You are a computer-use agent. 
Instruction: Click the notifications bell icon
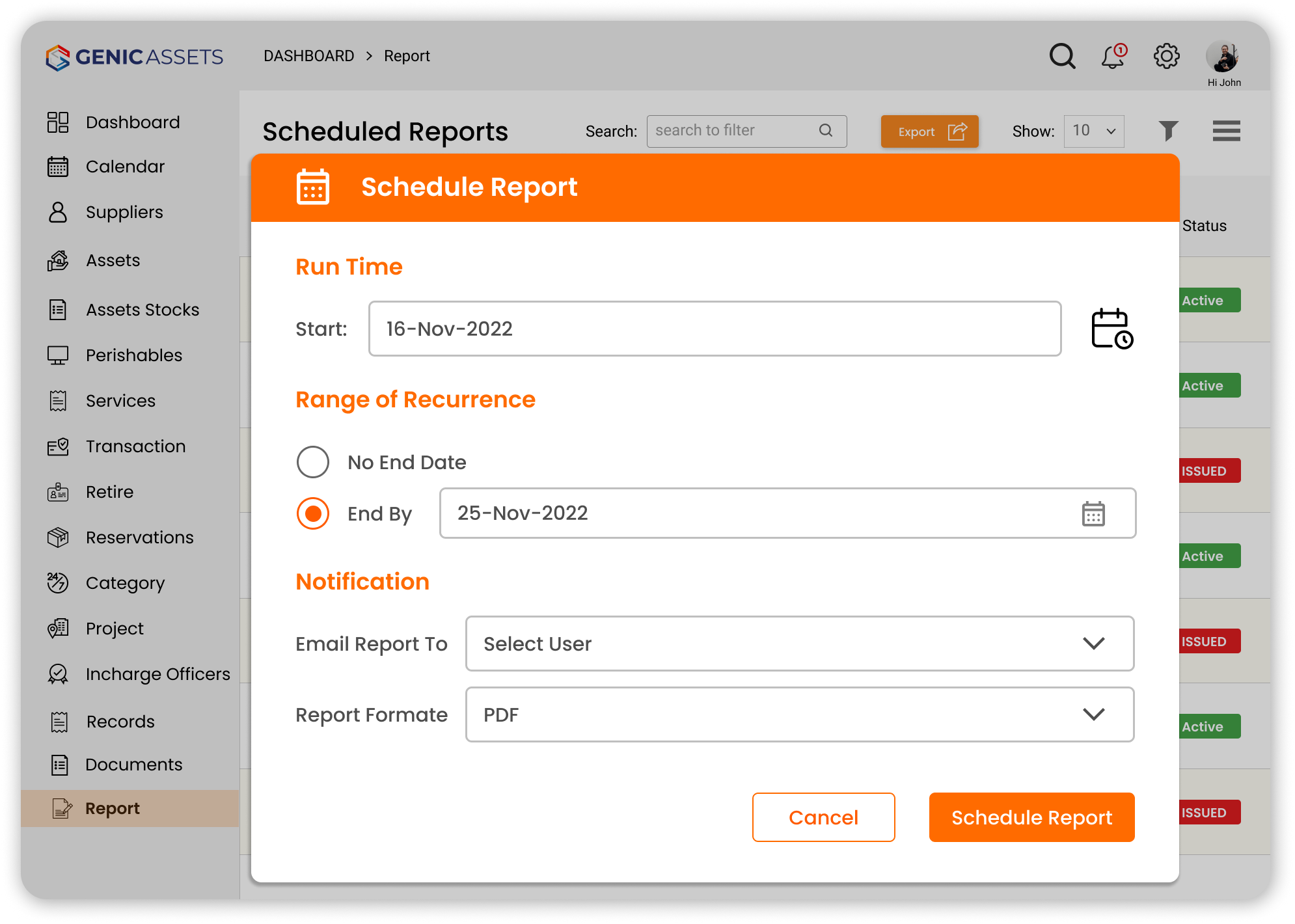point(1112,57)
